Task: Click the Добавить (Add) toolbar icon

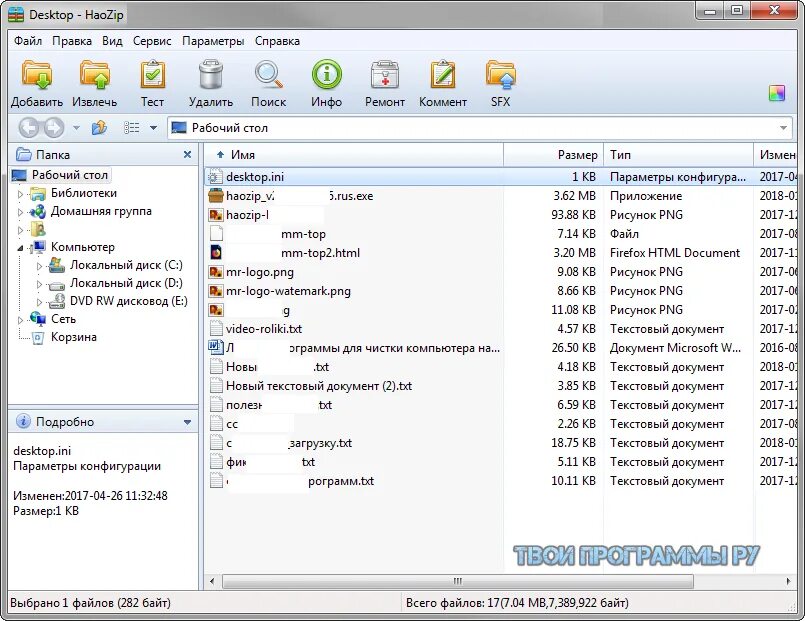Action: (36, 75)
